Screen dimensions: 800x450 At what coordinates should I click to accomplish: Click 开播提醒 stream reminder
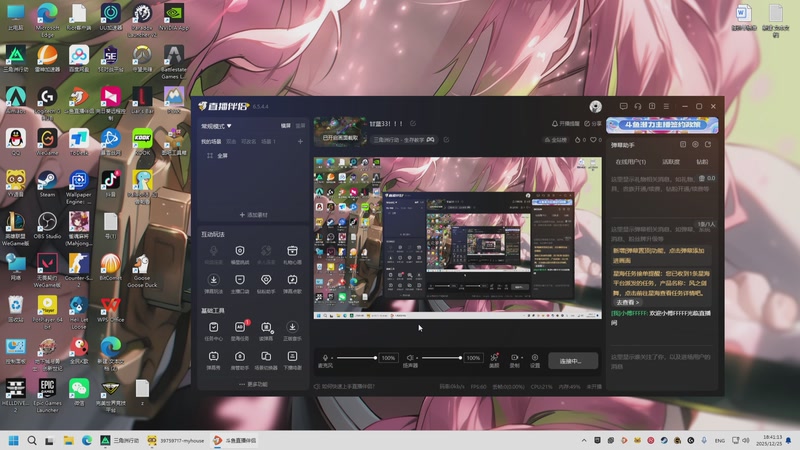tap(566, 123)
